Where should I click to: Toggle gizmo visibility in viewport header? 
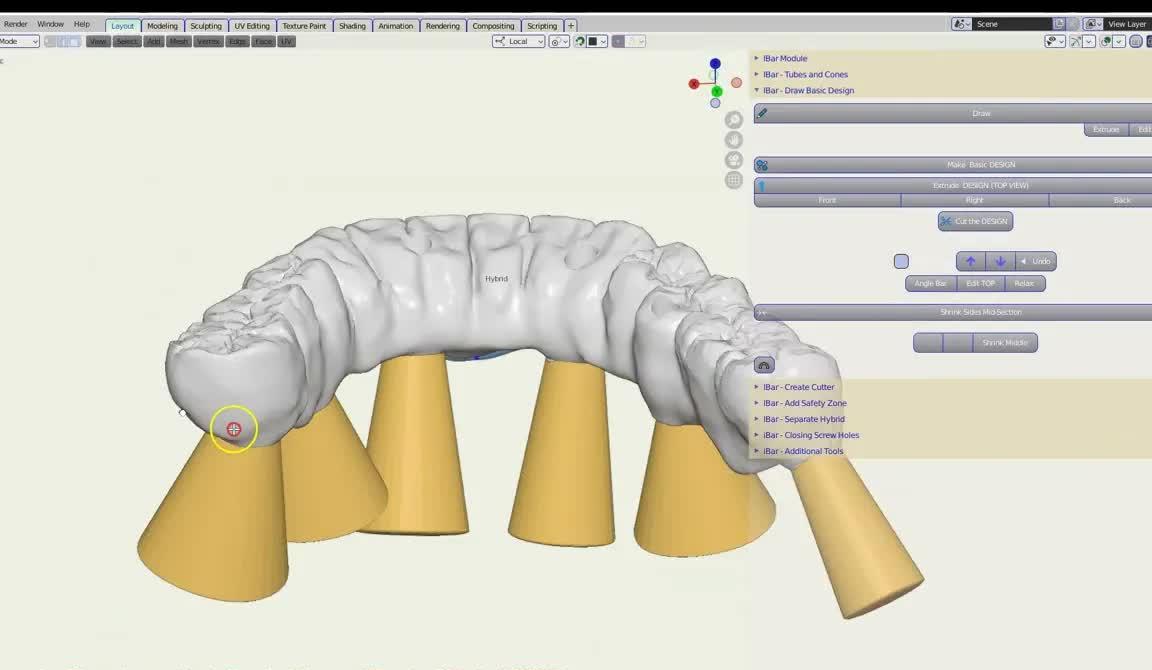1076,42
